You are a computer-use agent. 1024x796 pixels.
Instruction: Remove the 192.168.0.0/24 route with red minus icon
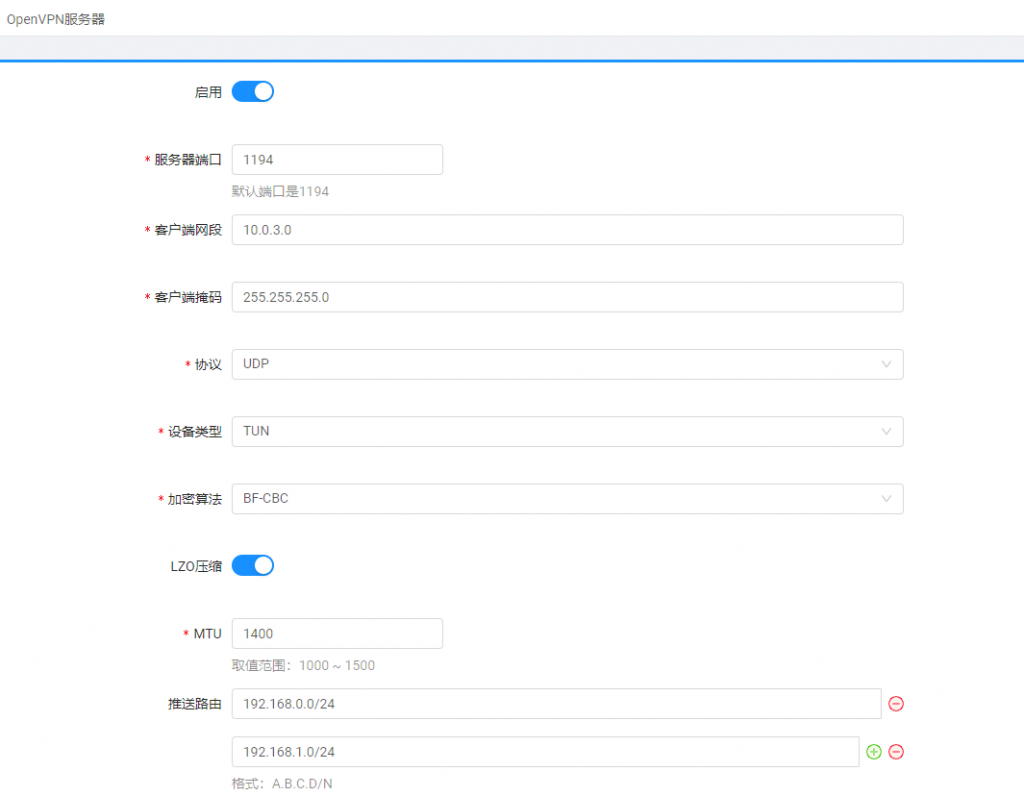pos(896,704)
